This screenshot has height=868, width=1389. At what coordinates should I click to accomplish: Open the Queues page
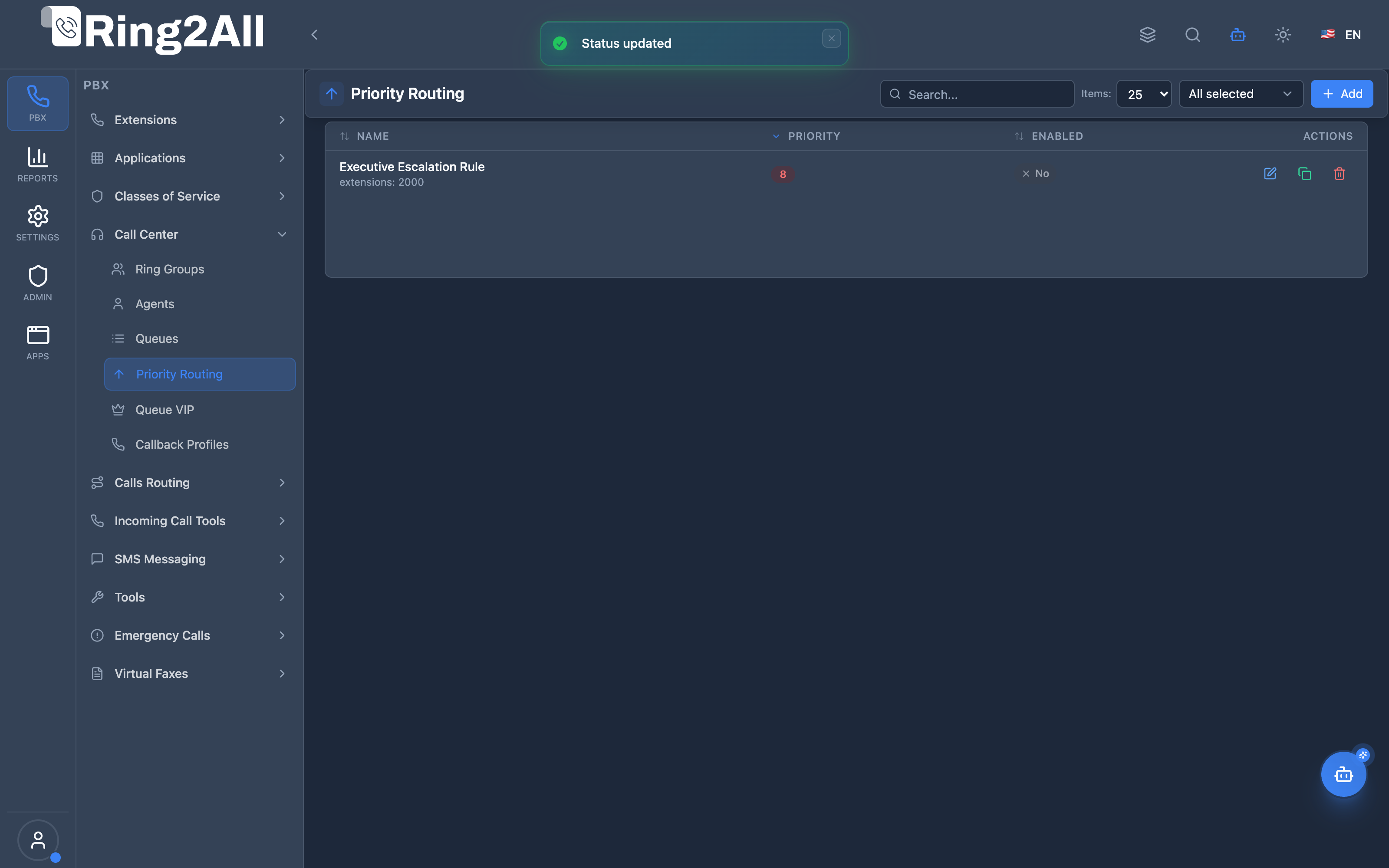pyautogui.click(x=200, y=339)
